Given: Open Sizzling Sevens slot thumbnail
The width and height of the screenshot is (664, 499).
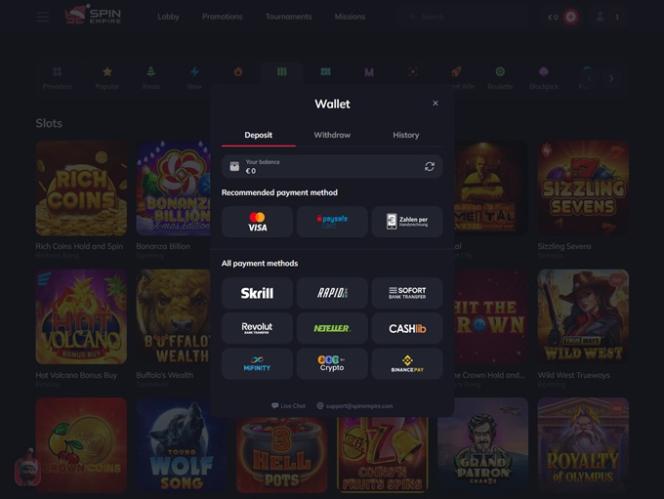Looking at the screenshot, I should pyautogui.click(x=583, y=189).
